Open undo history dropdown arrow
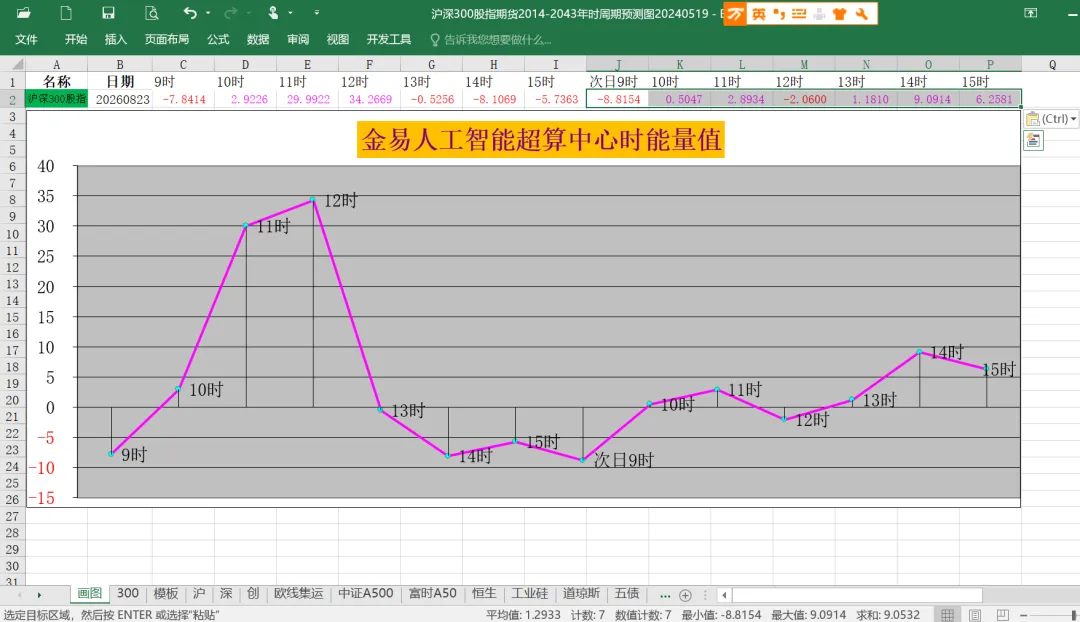1080x622 pixels. click(x=208, y=13)
